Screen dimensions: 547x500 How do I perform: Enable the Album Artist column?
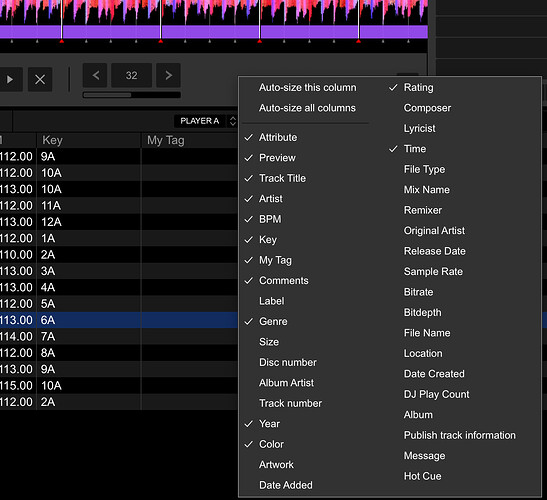pyautogui.click(x=286, y=383)
